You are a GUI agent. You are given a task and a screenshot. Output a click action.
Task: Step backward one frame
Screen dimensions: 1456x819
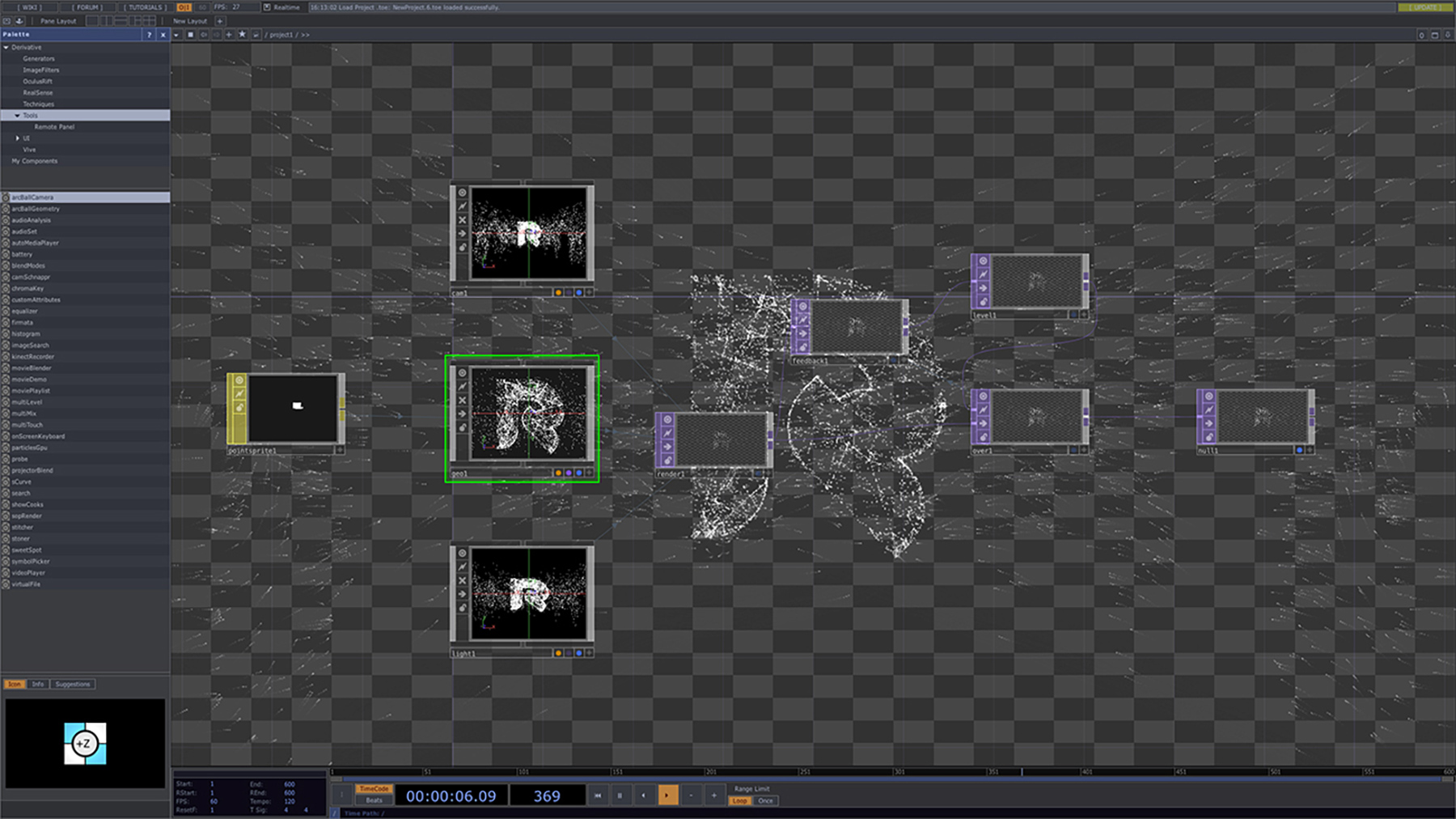644,796
